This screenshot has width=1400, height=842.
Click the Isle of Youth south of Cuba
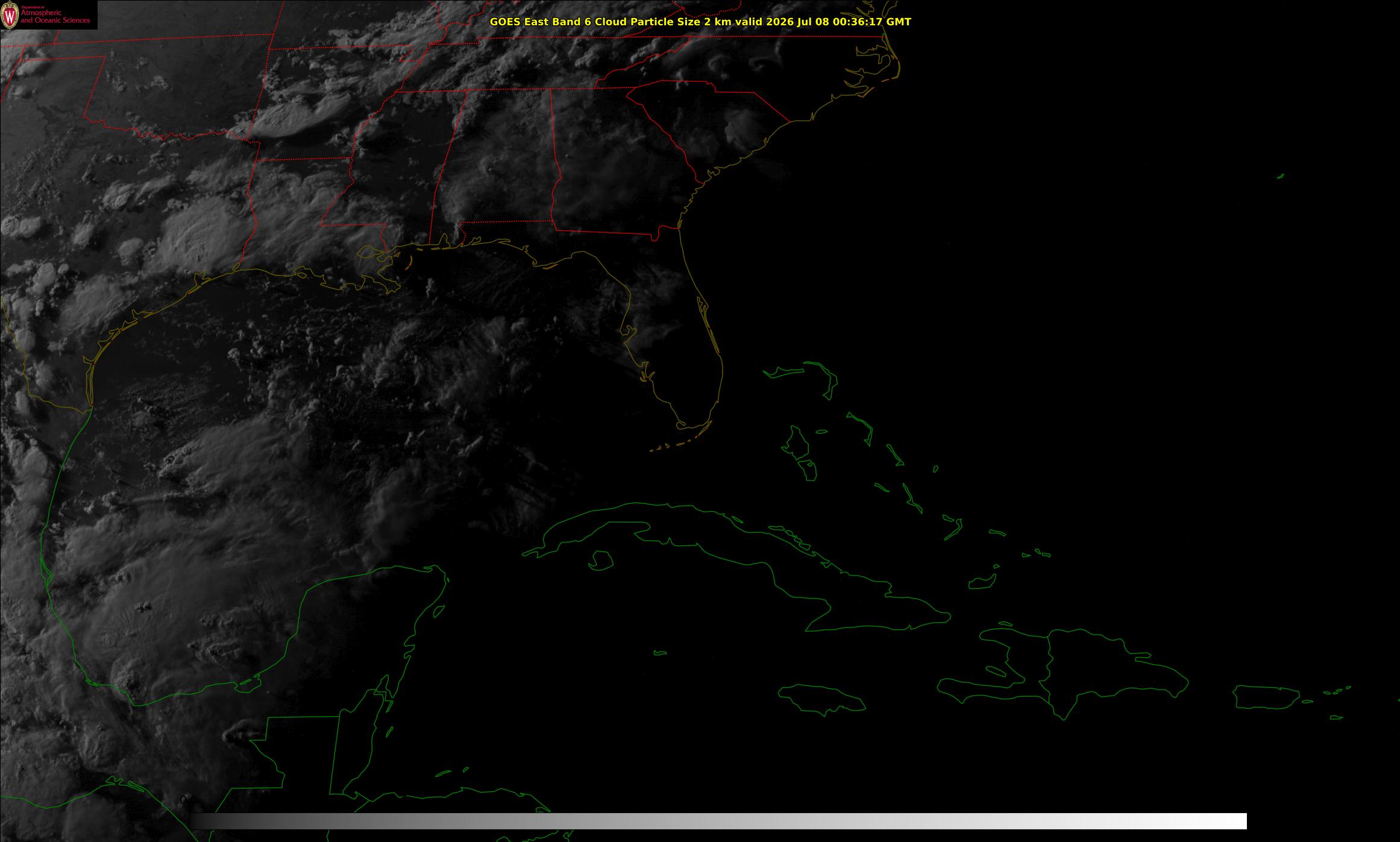click(x=600, y=561)
